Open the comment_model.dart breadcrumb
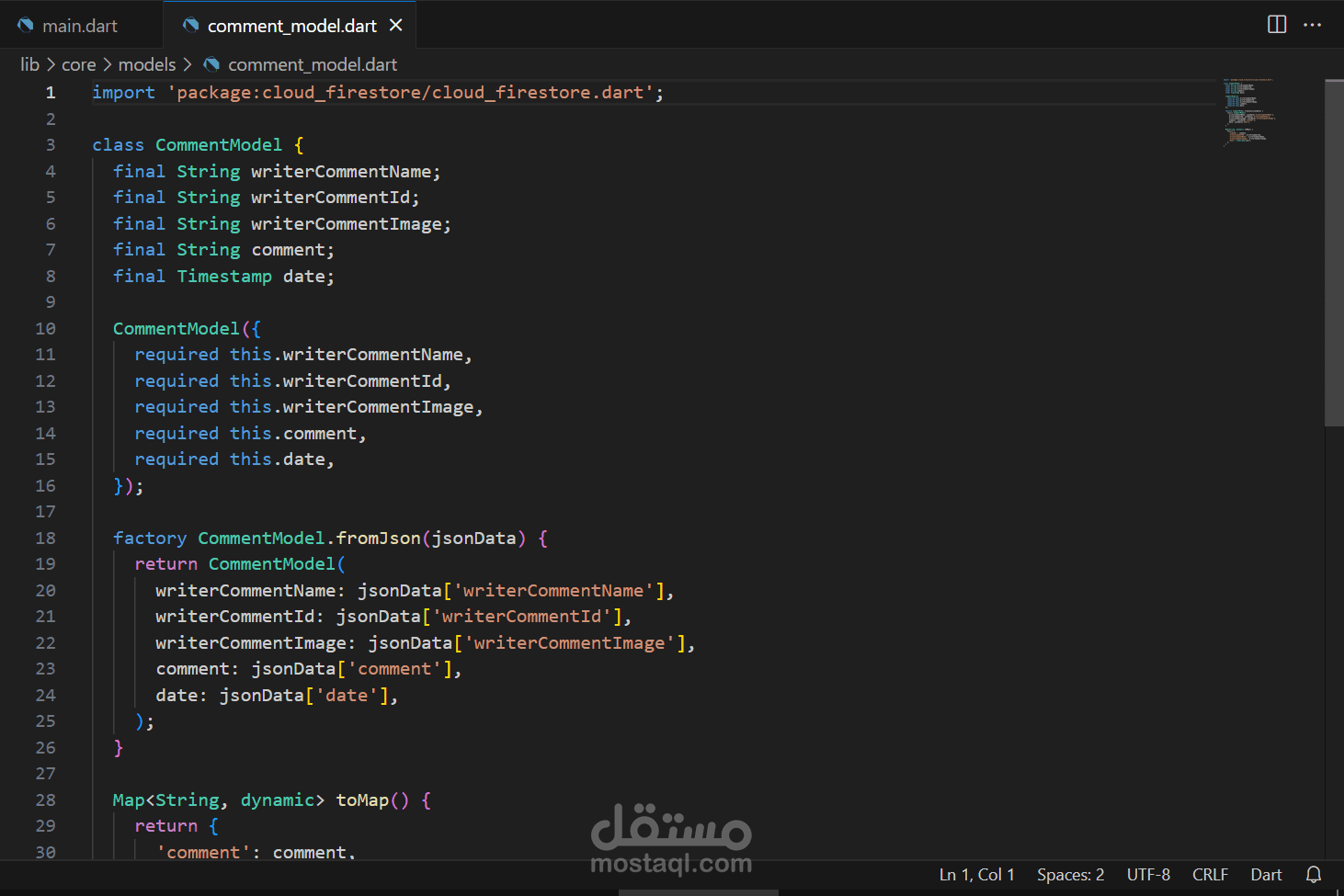Screen dimensions: 1344x896 tap(313, 64)
